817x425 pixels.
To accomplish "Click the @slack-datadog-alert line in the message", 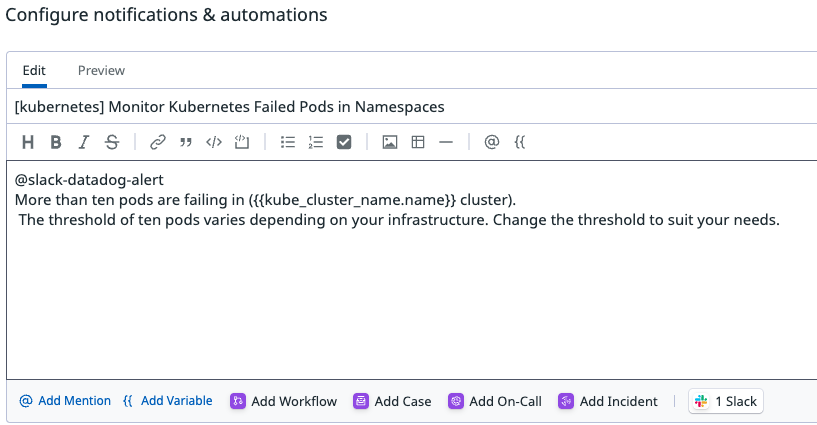I will coord(89,180).
